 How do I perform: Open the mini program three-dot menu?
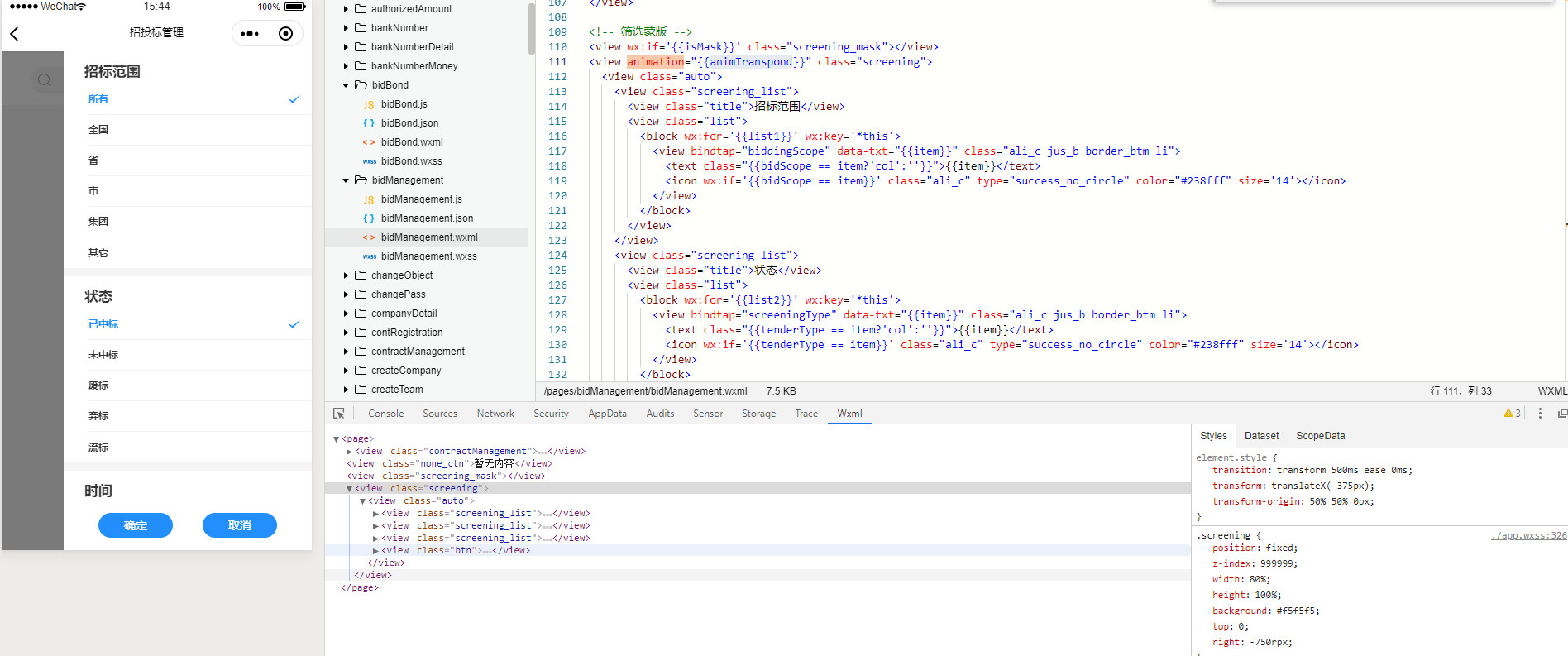[249, 34]
